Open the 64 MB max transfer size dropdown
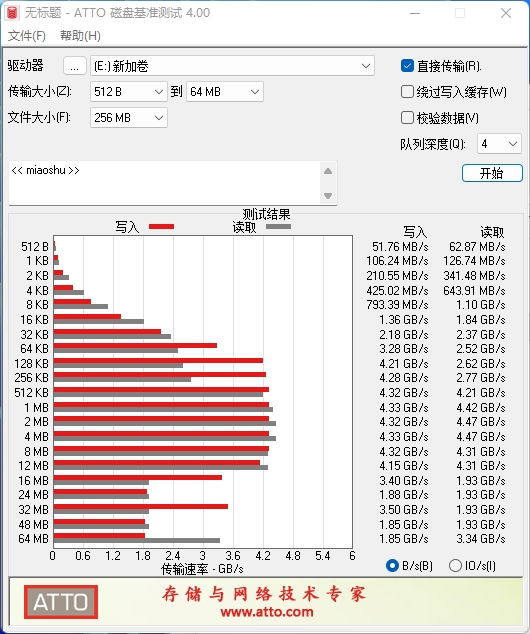Viewport: 530px width, 634px height. (x=225, y=92)
